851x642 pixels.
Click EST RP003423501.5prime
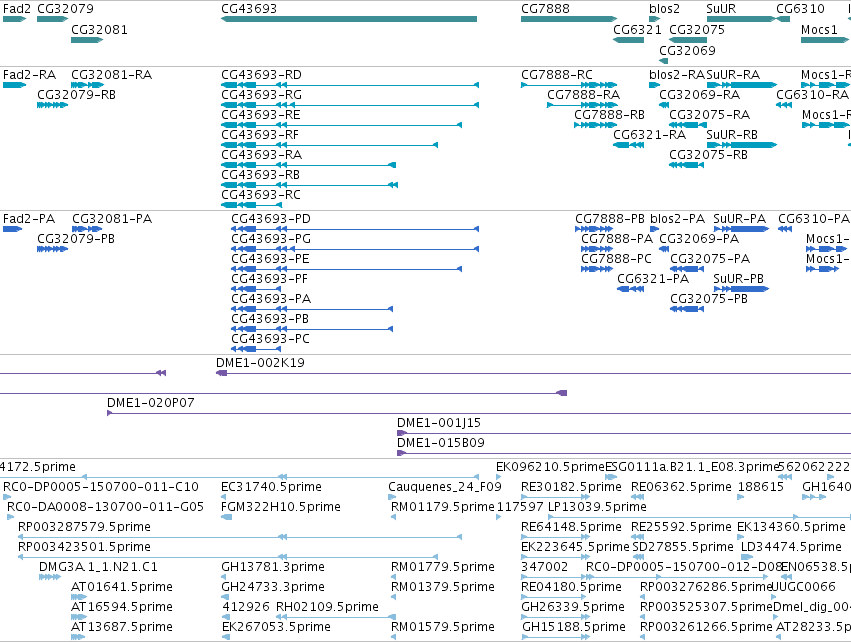[228, 557]
